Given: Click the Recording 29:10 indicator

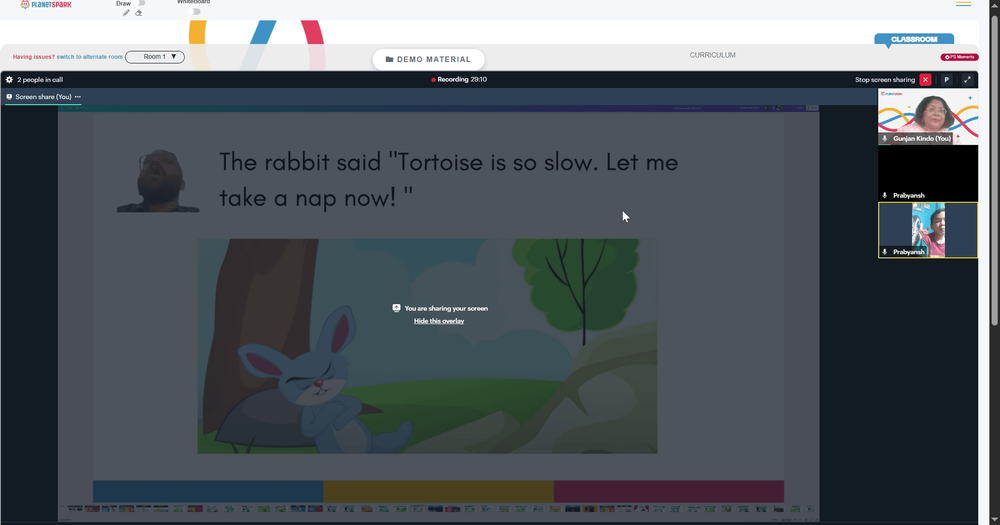Looking at the screenshot, I should (459, 79).
